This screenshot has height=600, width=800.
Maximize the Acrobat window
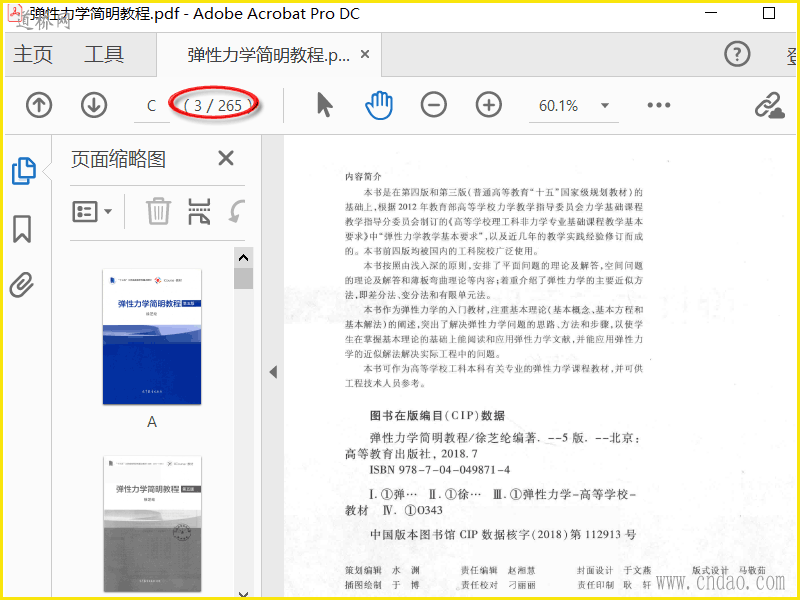pyautogui.click(x=769, y=13)
